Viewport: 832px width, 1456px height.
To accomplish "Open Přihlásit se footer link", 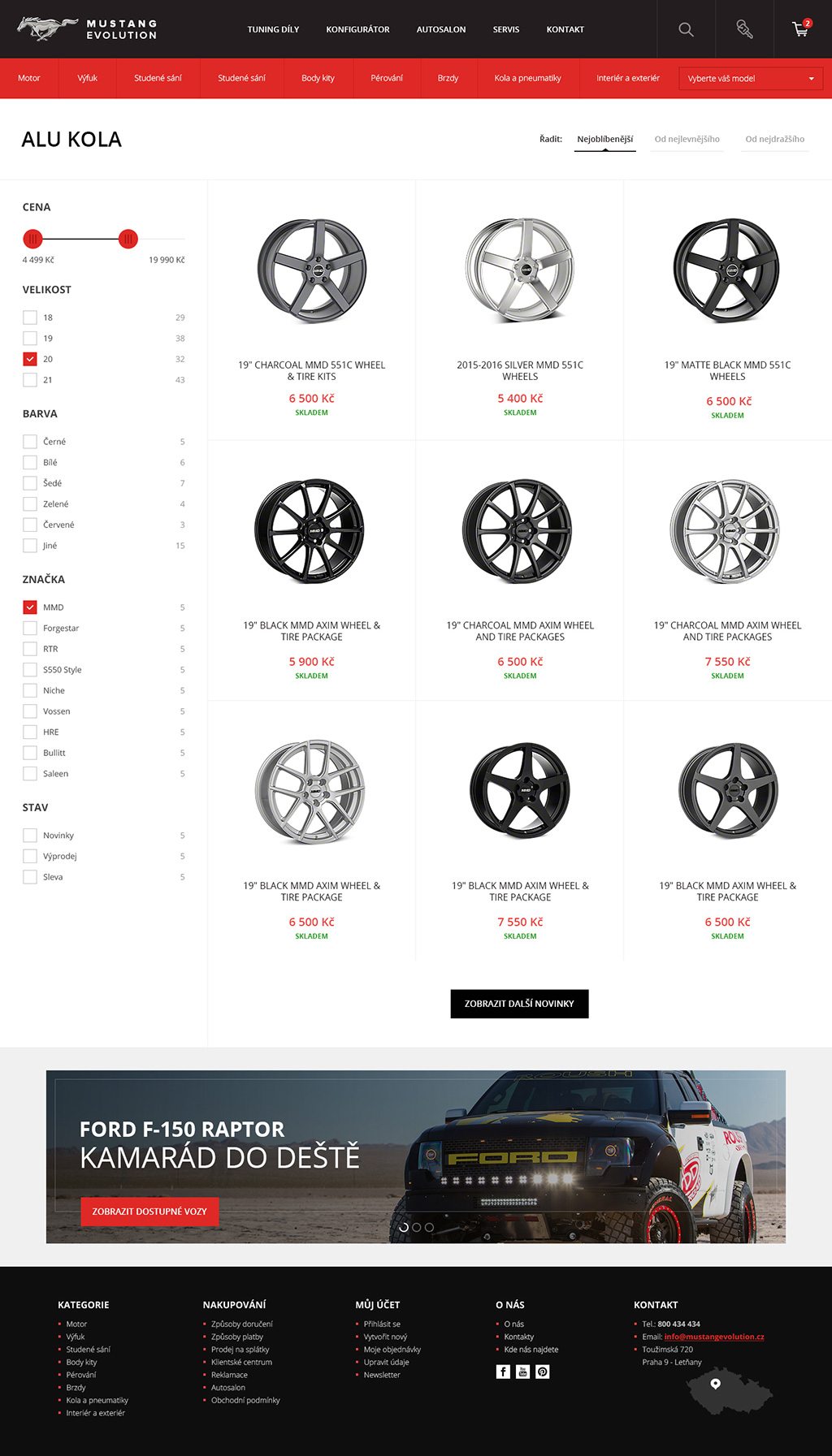I will 382,1324.
